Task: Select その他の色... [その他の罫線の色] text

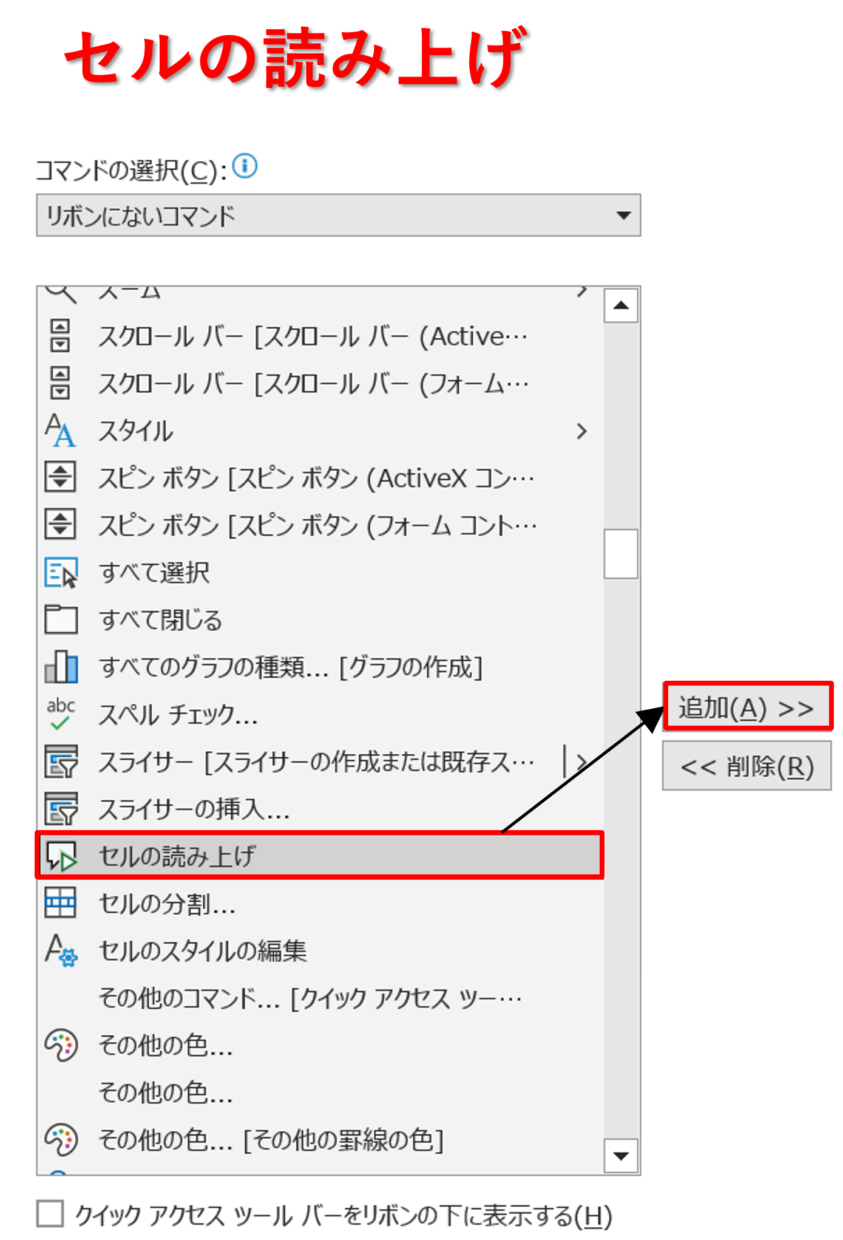Action: click(271, 1139)
